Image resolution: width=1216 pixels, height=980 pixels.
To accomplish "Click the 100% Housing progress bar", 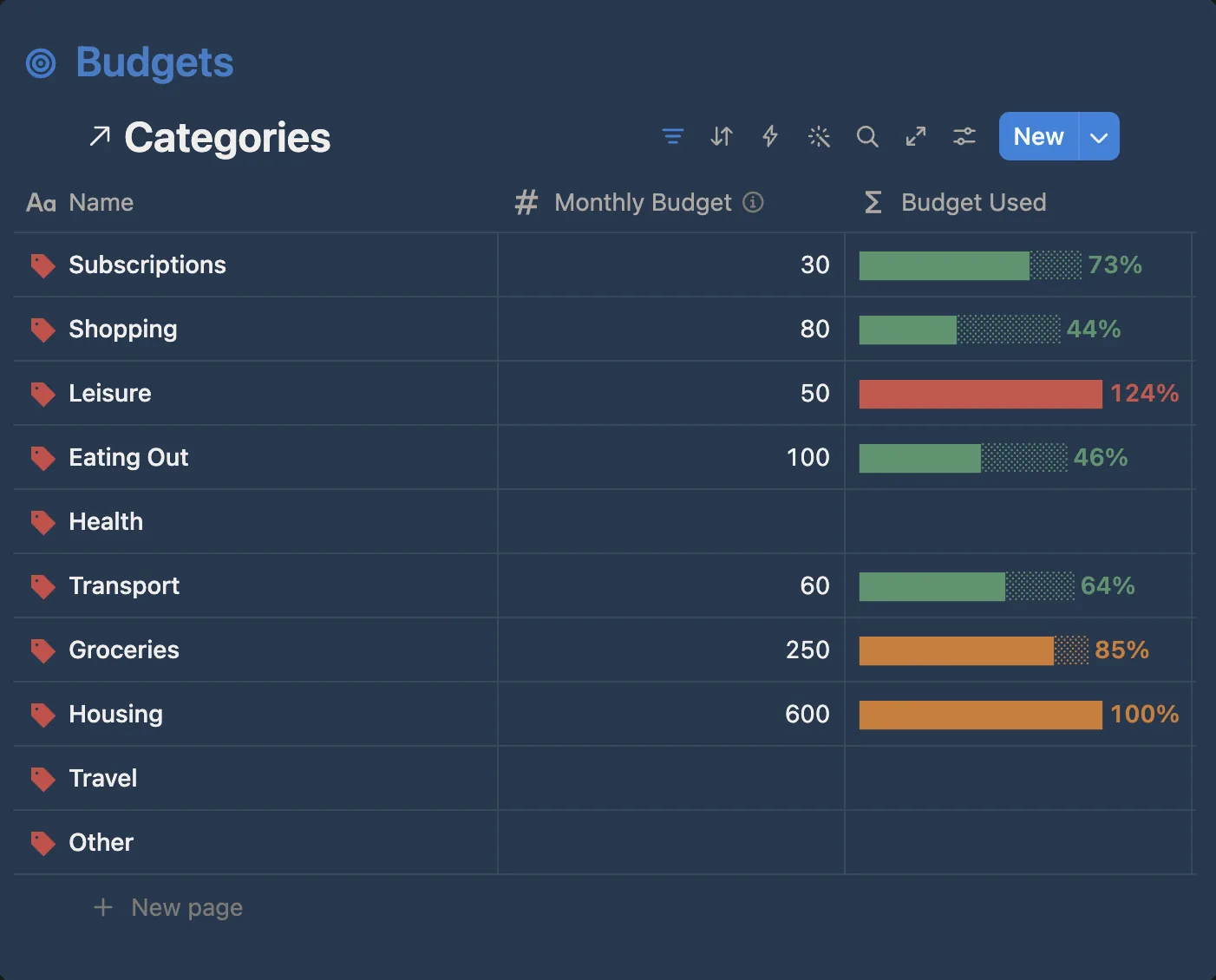I will [981, 715].
